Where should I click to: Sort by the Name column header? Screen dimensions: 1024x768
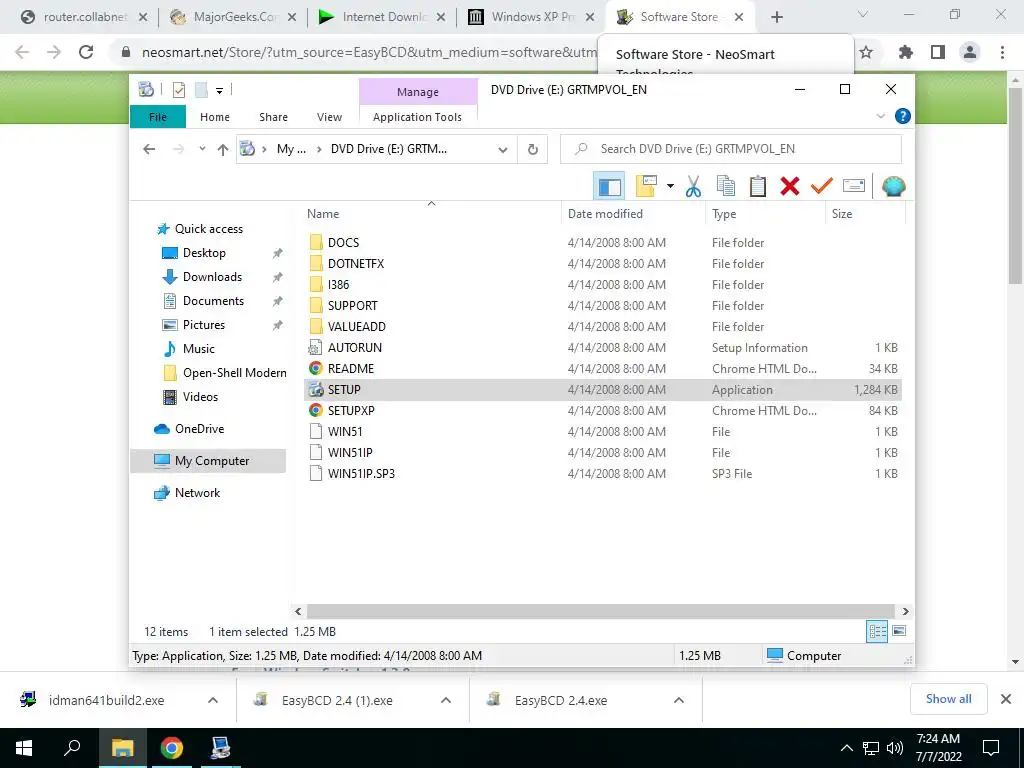click(431, 214)
